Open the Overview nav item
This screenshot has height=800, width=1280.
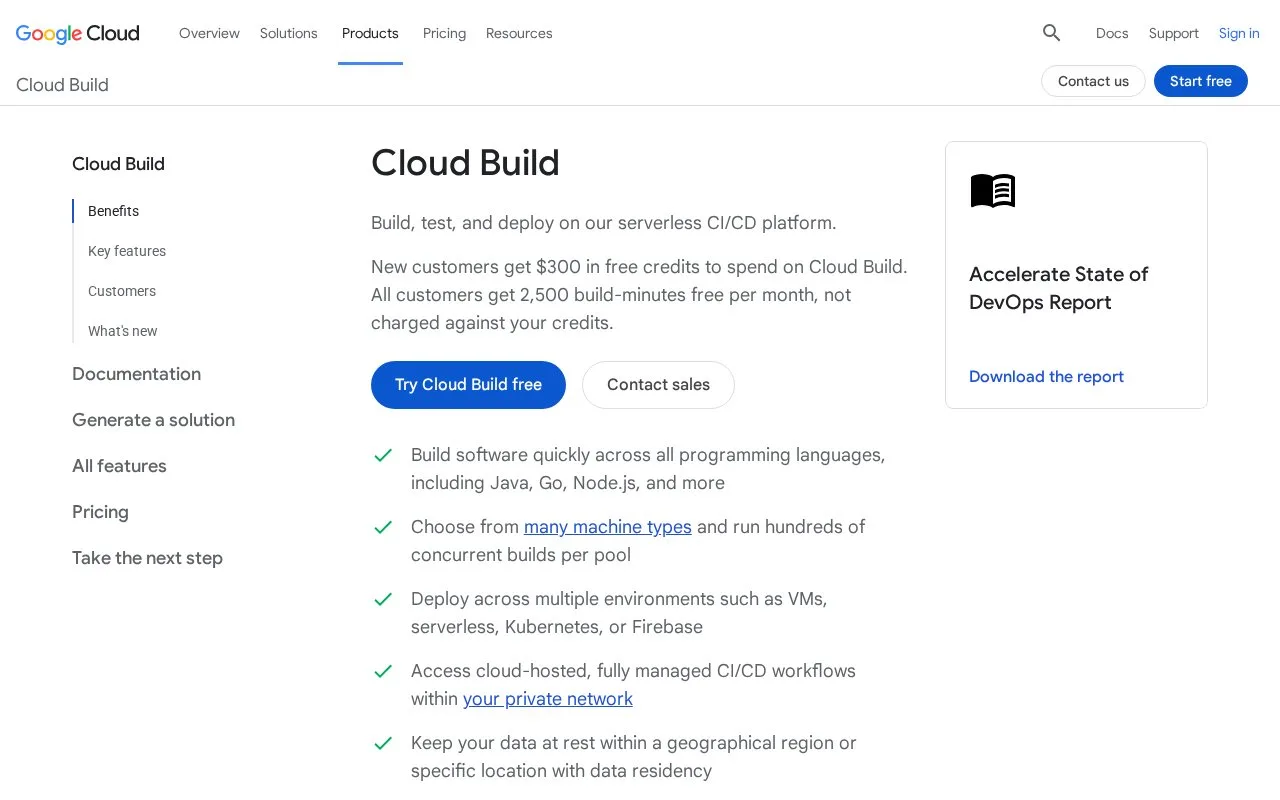tap(209, 33)
